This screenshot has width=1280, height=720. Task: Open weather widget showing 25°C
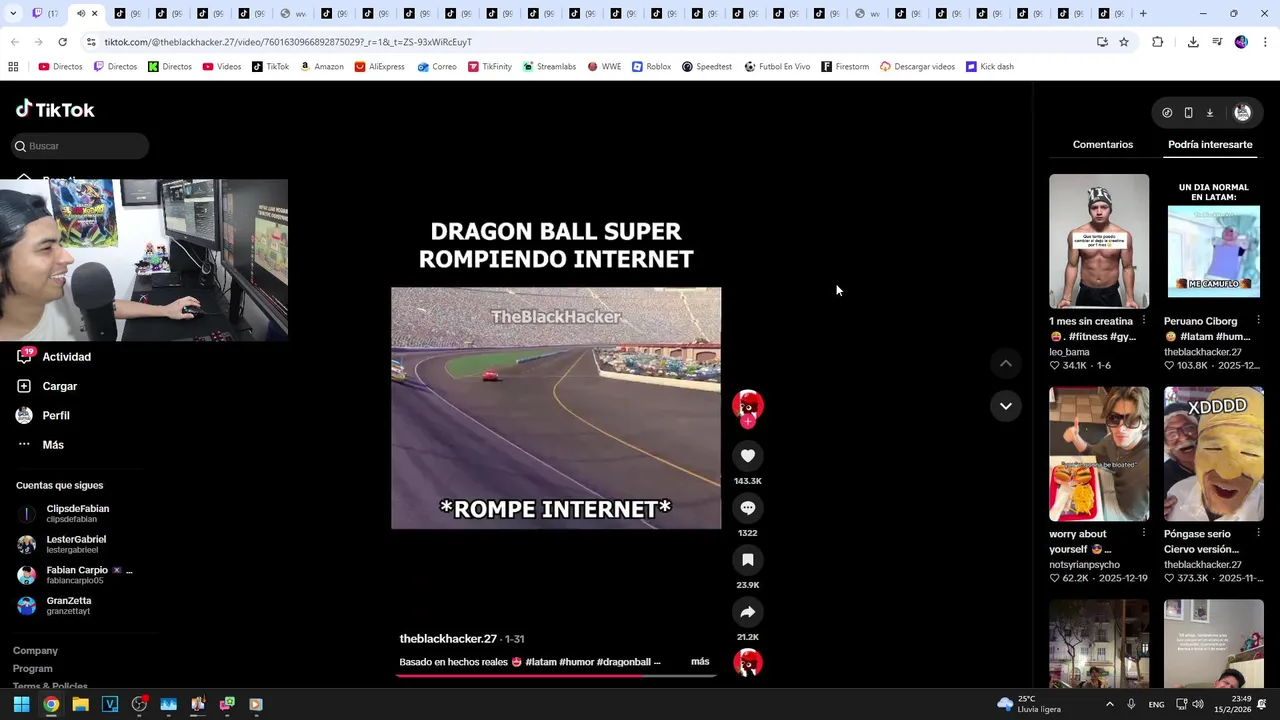[1029, 704]
